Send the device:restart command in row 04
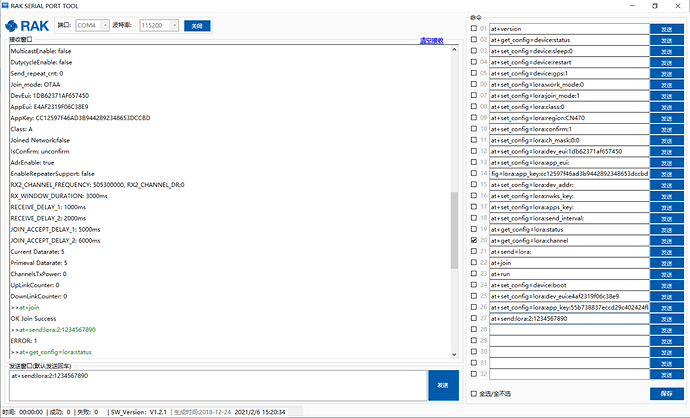The height and width of the screenshot is (418, 690). [x=667, y=62]
